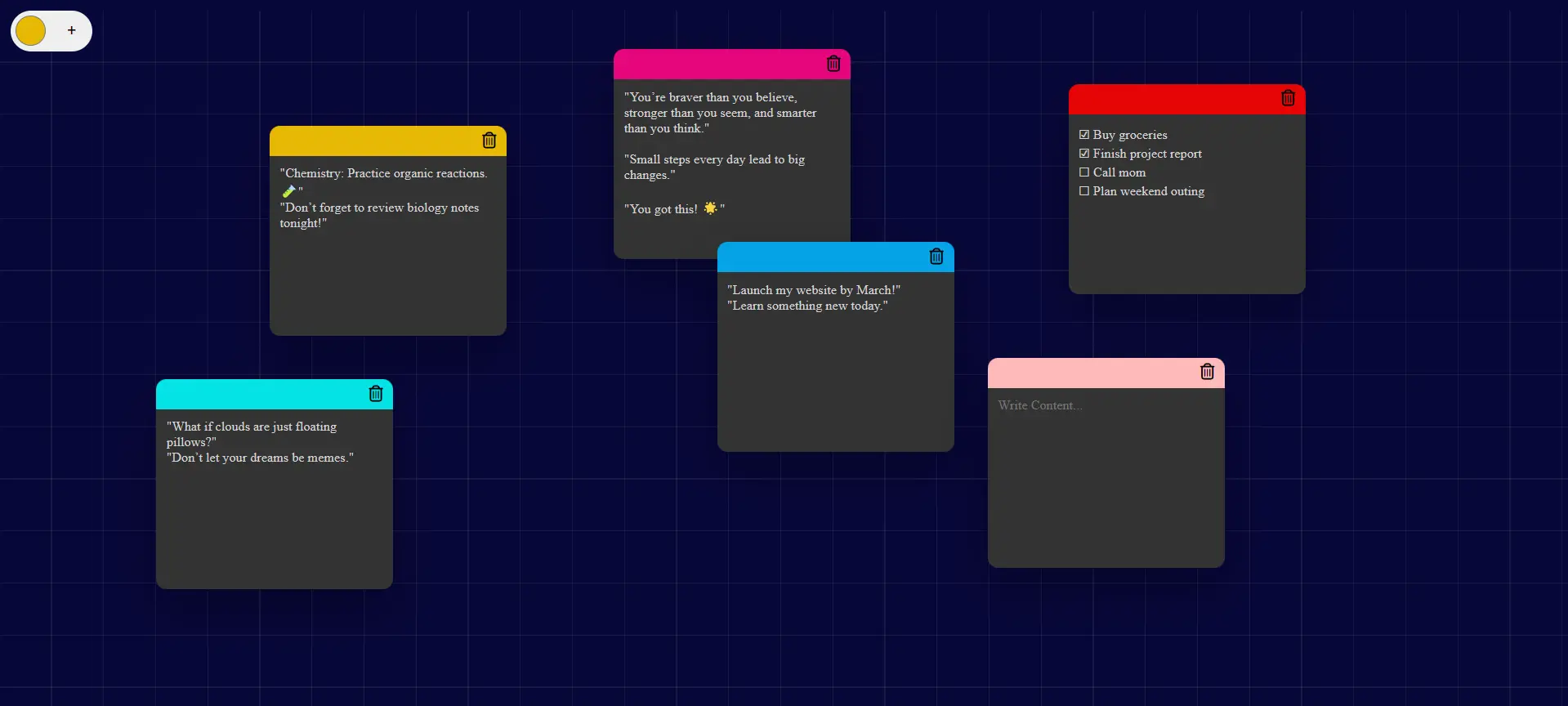Click the Write Content placeholder field

pos(1106,477)
